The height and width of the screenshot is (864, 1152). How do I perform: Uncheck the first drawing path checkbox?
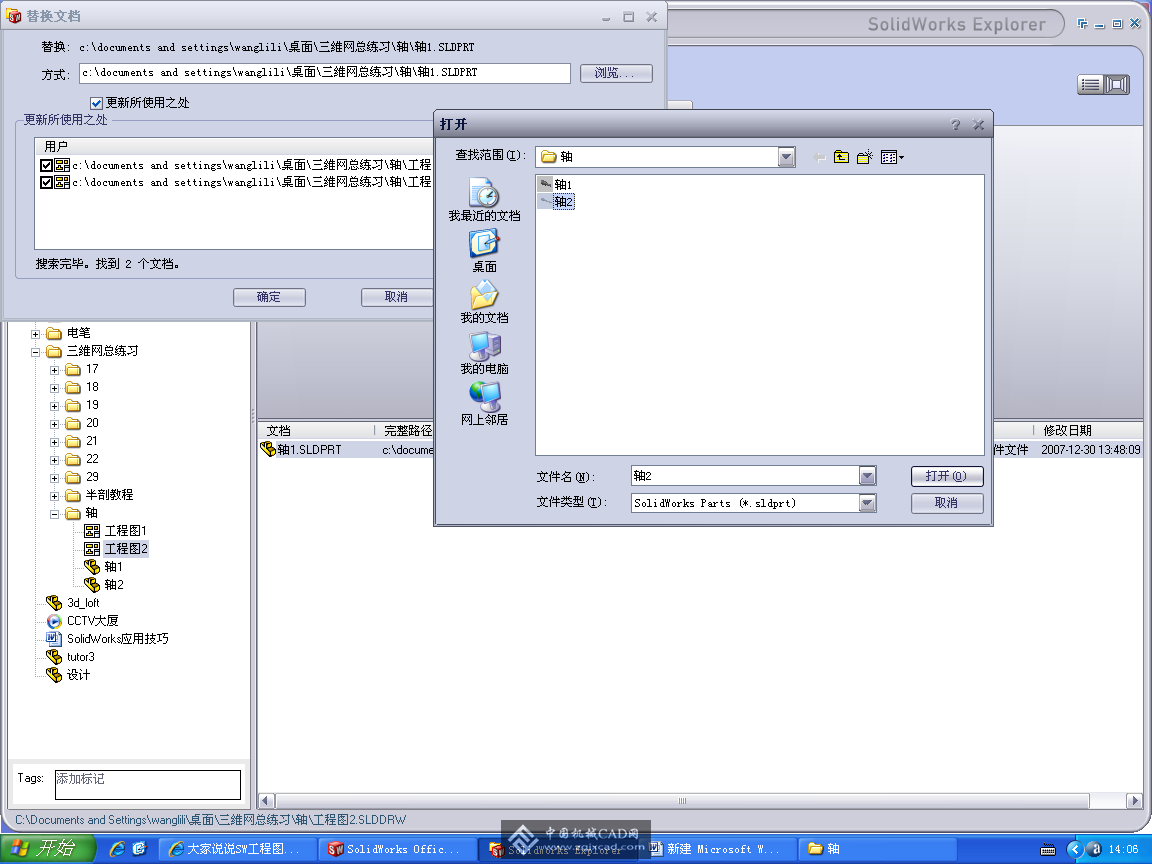coord(46,165)
